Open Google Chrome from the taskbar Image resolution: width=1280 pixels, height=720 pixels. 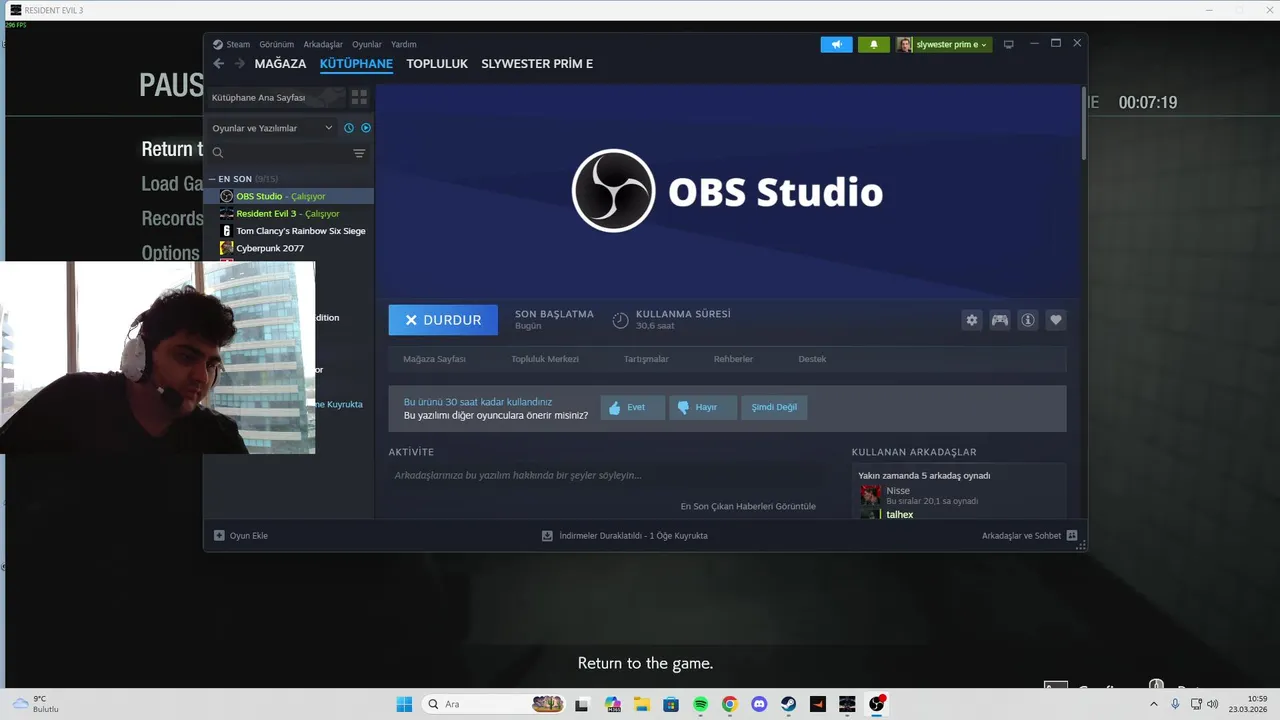coord(730,704)
